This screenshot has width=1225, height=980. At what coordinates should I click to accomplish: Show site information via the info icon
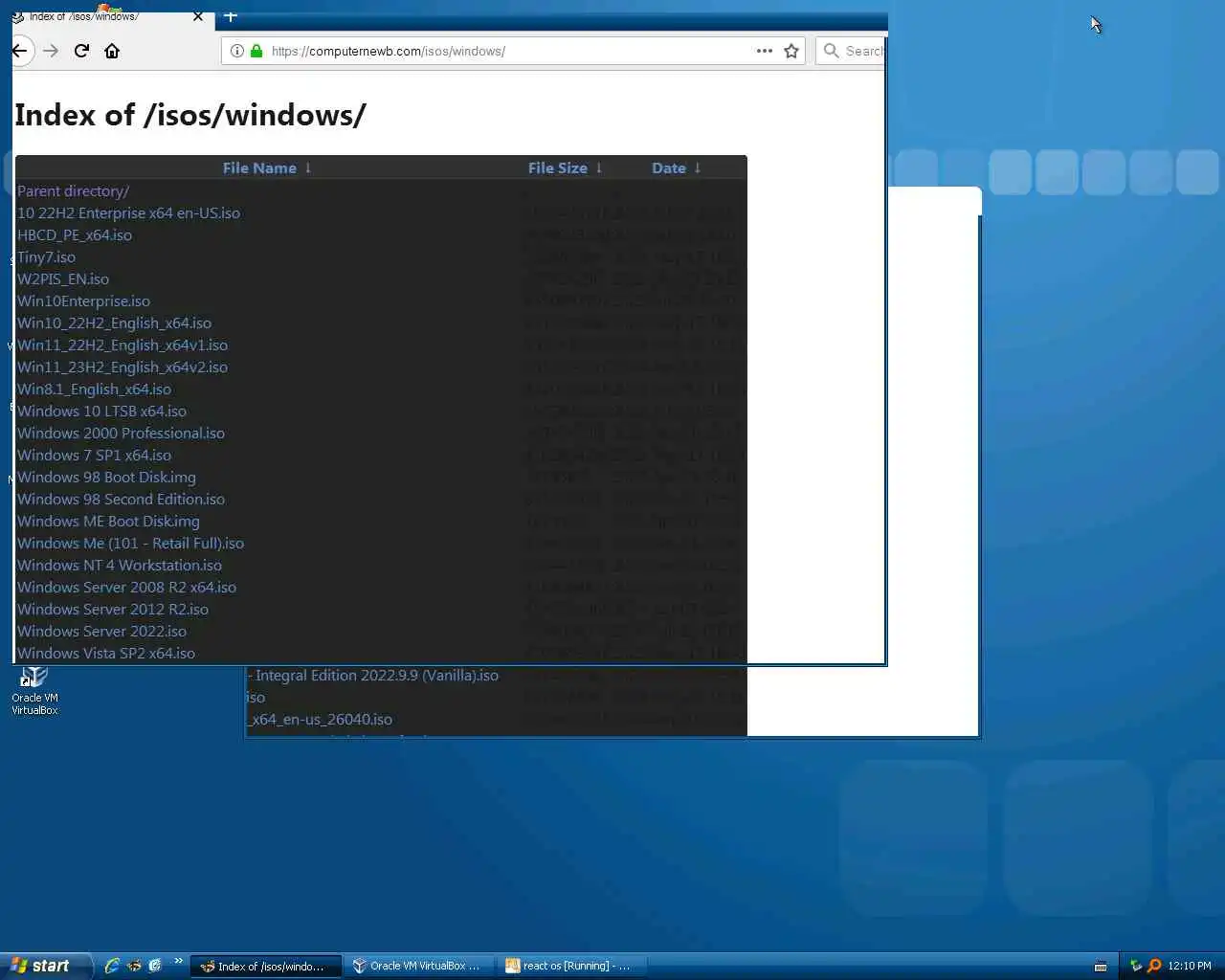tap(236, 51)
